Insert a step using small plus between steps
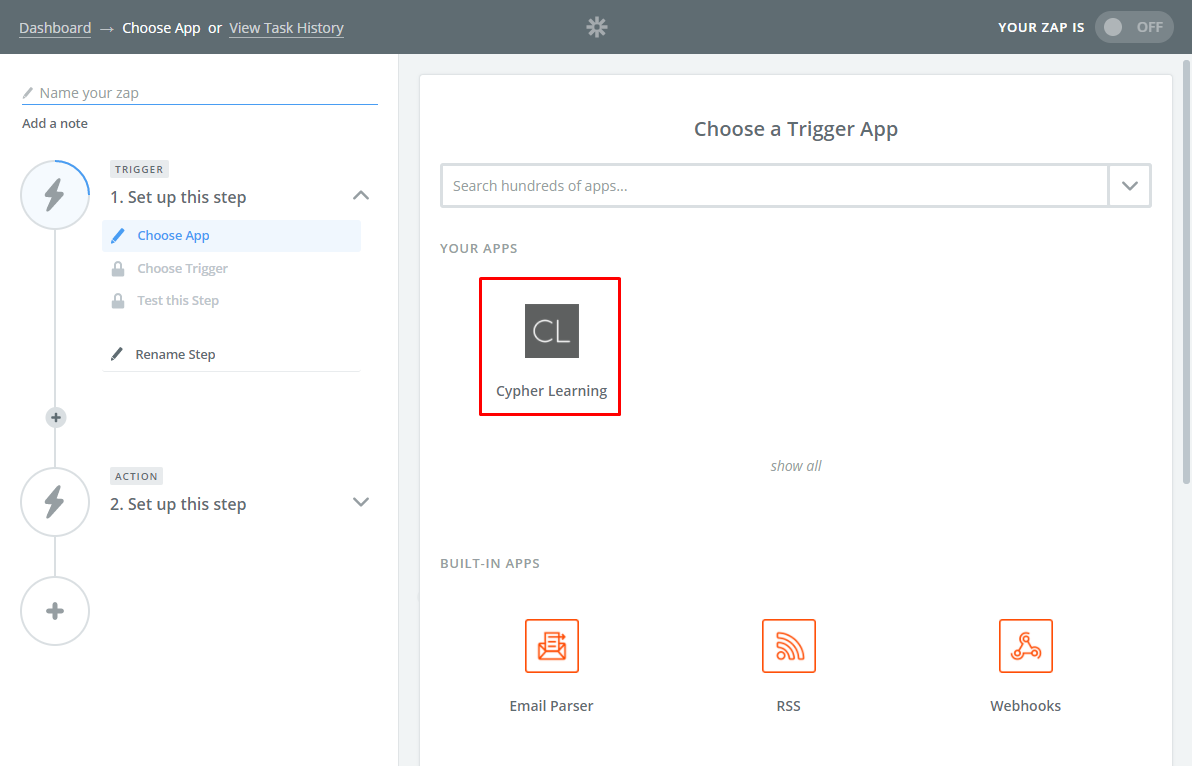This screenshot has width=1192, height=766. 55,417
